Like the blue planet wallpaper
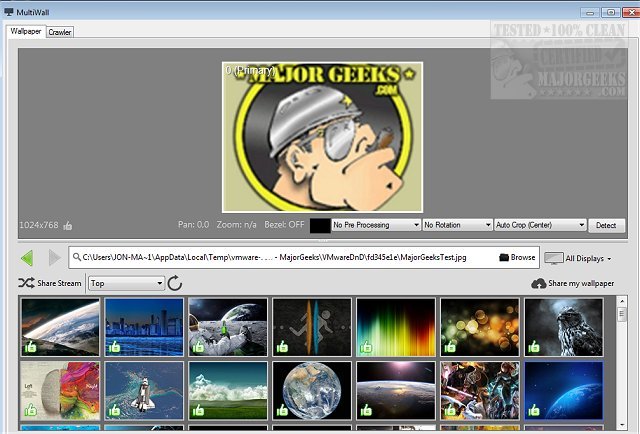The width and height of the screenshot is (640, 434). click(534, 410)
